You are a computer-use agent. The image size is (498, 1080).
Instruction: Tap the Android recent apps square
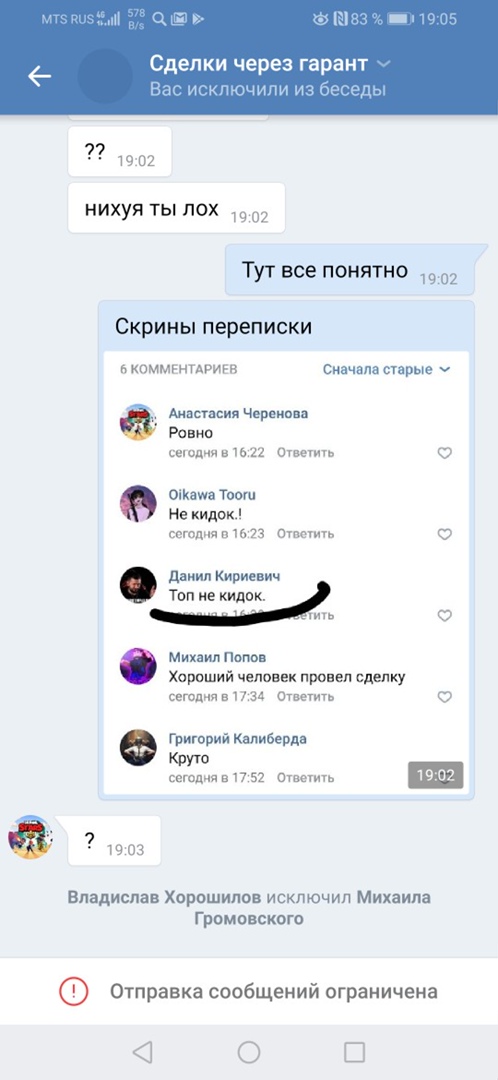click(x=354, y=1052)
